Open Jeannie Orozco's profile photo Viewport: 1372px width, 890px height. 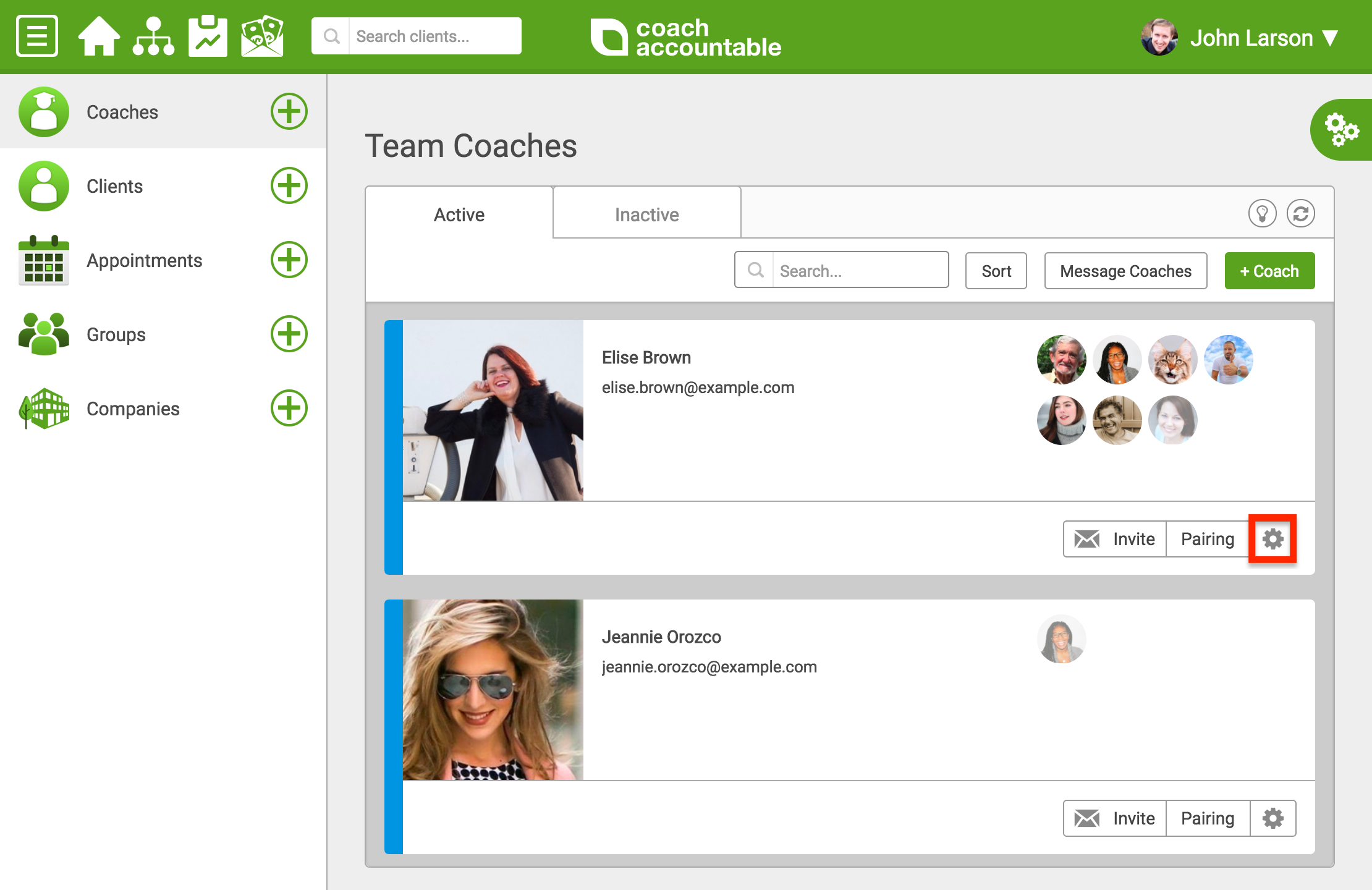click(x=493, y=690)
